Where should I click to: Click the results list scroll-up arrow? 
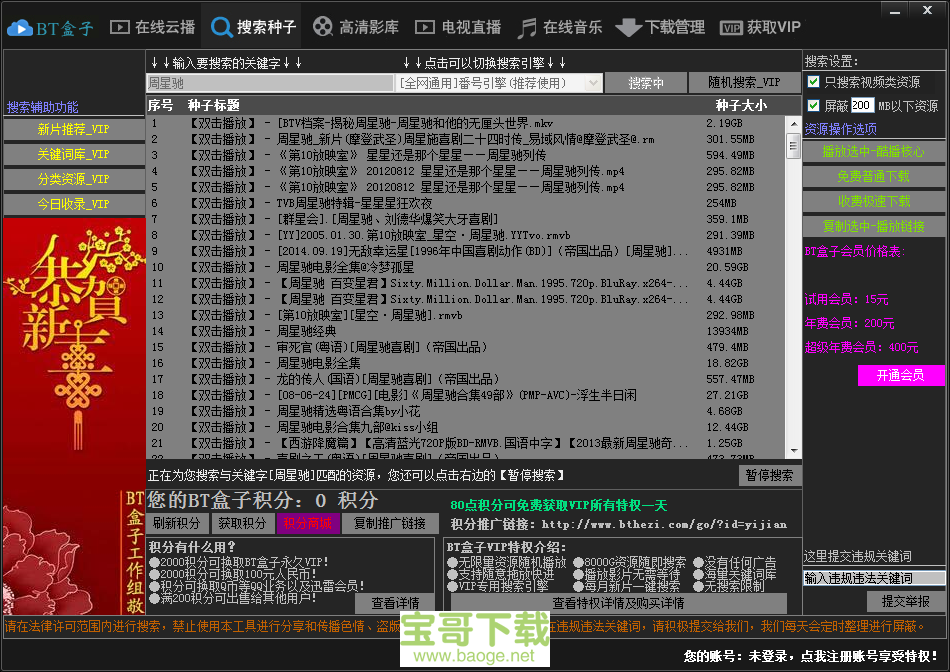pyautogui.click(x=793, y=124)
